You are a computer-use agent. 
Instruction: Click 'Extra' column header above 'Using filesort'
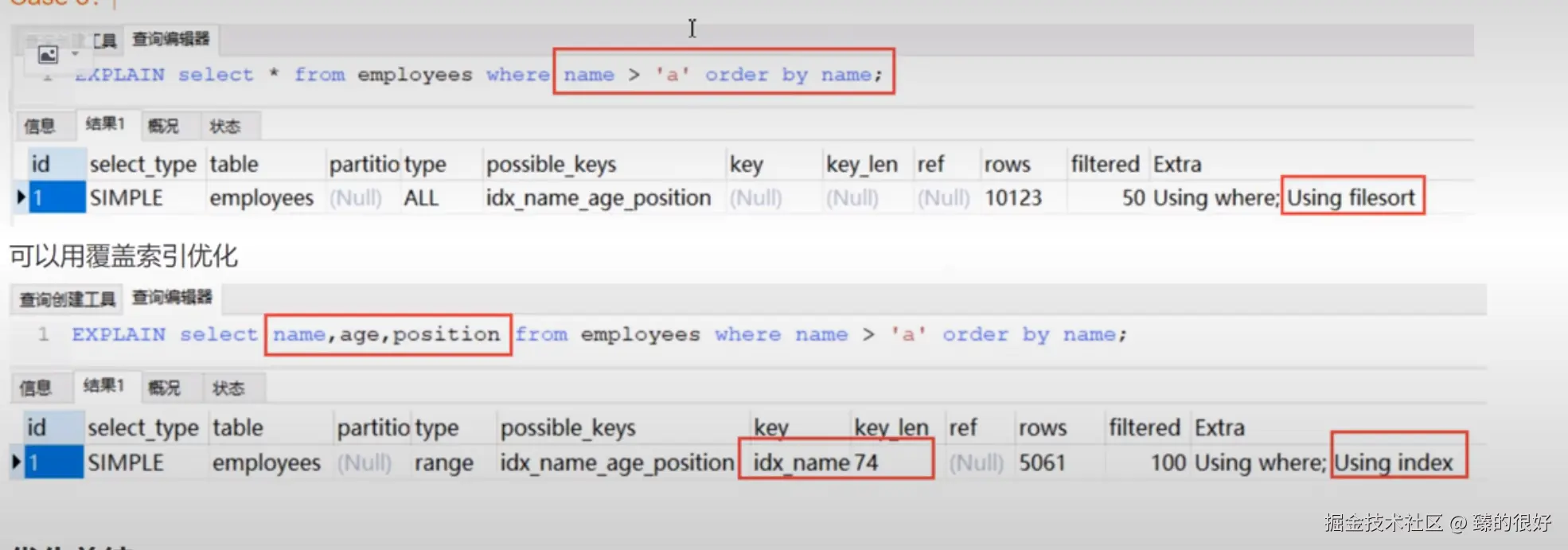tap(1177, 164)
